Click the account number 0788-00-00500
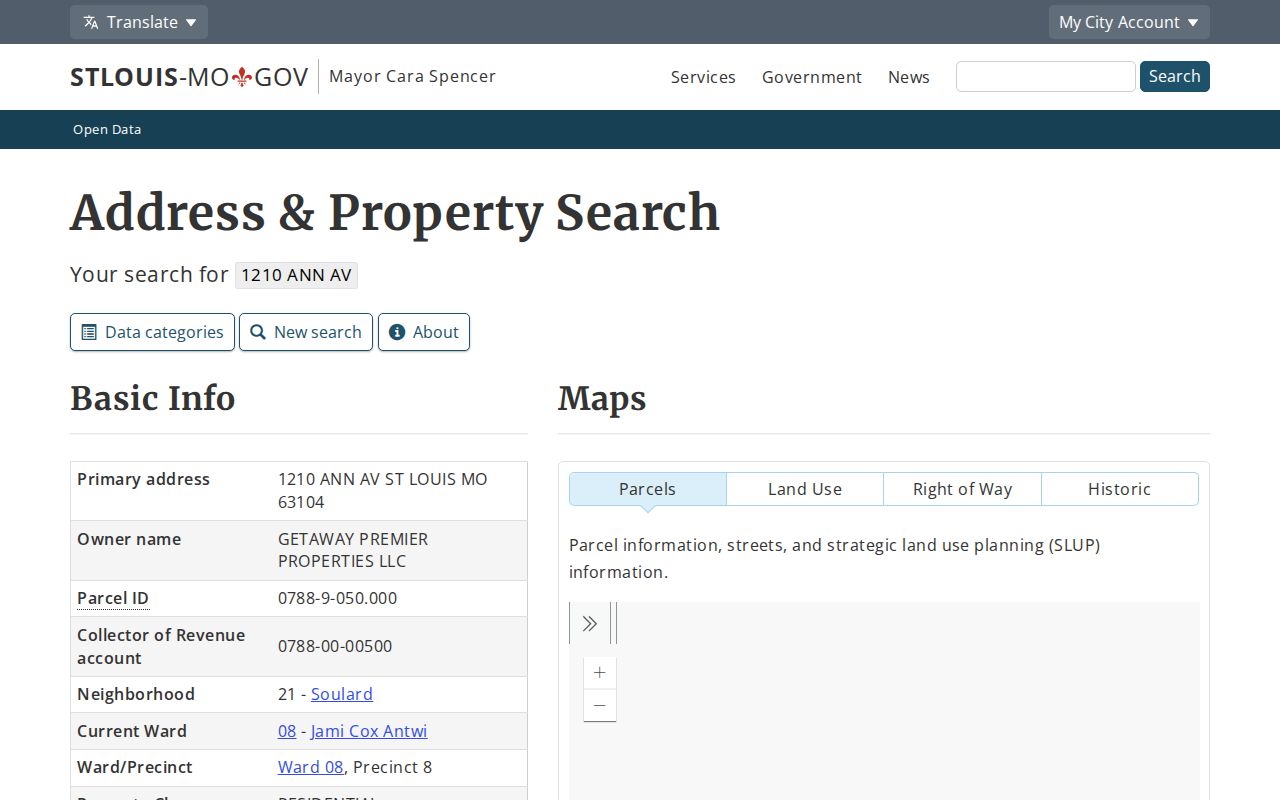Viewport: 1280px width, 800px height. click(335, 646)
